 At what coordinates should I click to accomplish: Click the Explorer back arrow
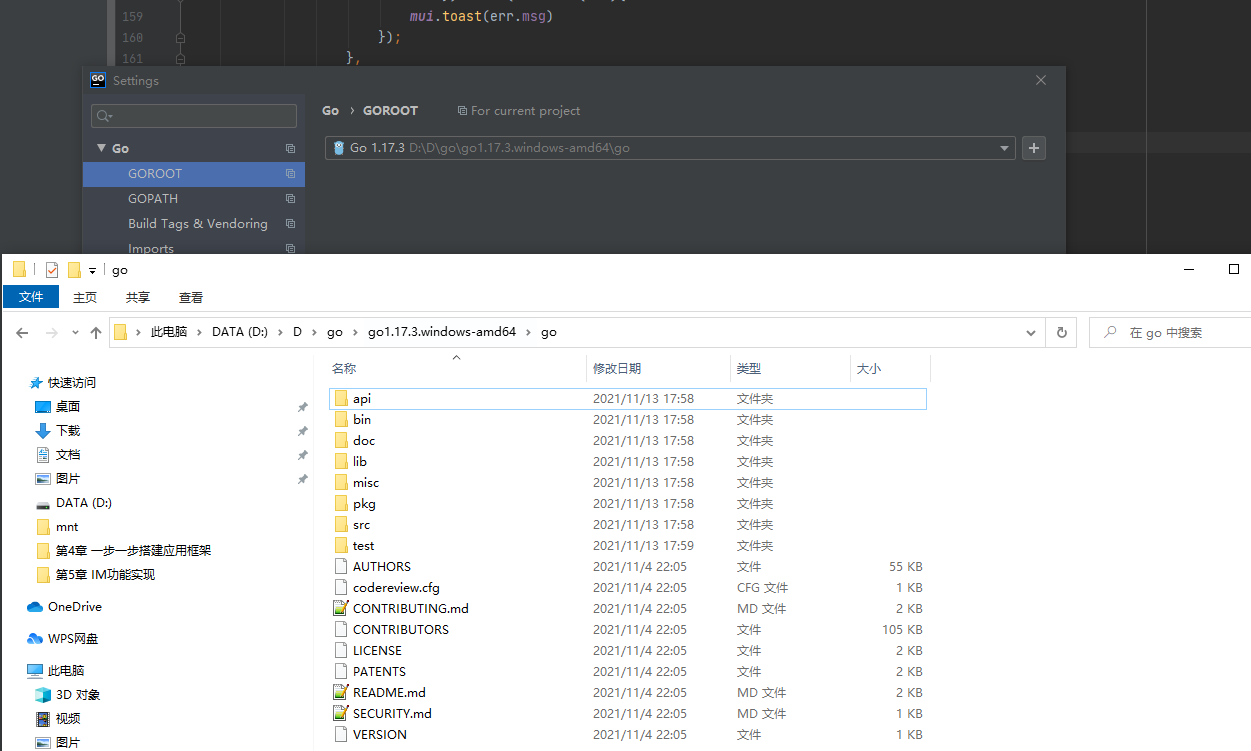(22, 333)
